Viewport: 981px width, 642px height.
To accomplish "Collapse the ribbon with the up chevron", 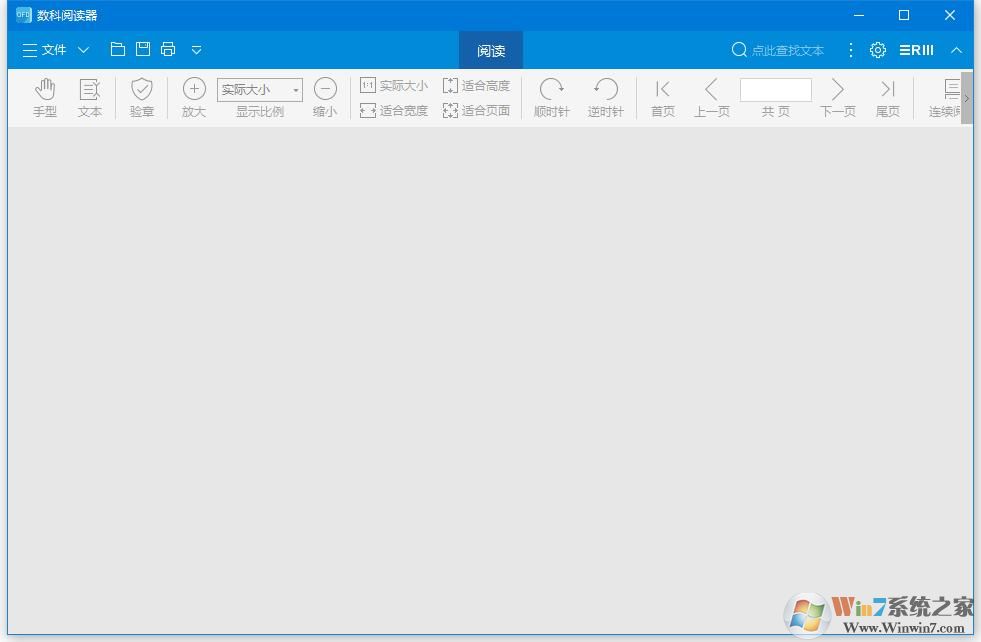I will tap(956, 50).
